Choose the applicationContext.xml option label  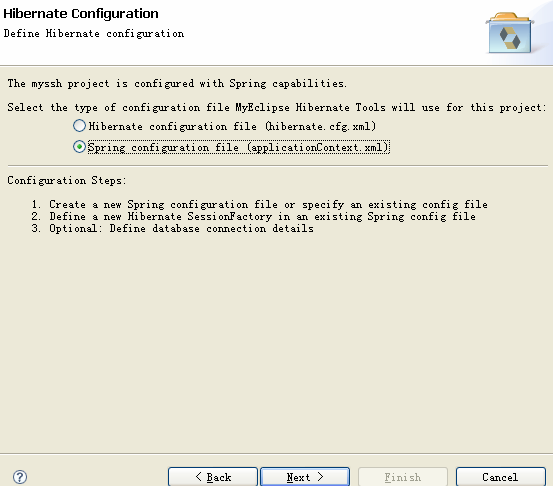pyautogui.click(x=239, y=147)
